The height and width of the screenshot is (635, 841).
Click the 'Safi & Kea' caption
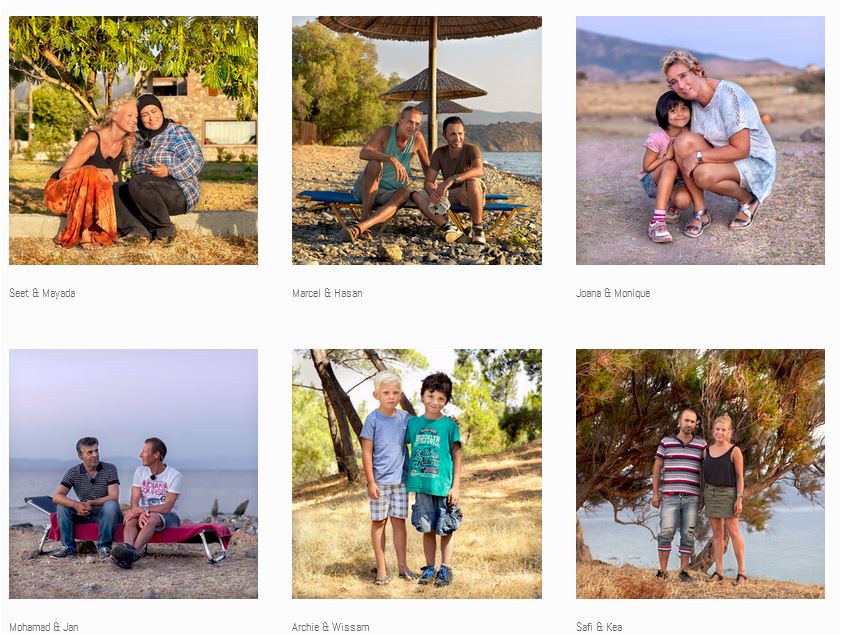pyautogui.click(x=599, y=626)
